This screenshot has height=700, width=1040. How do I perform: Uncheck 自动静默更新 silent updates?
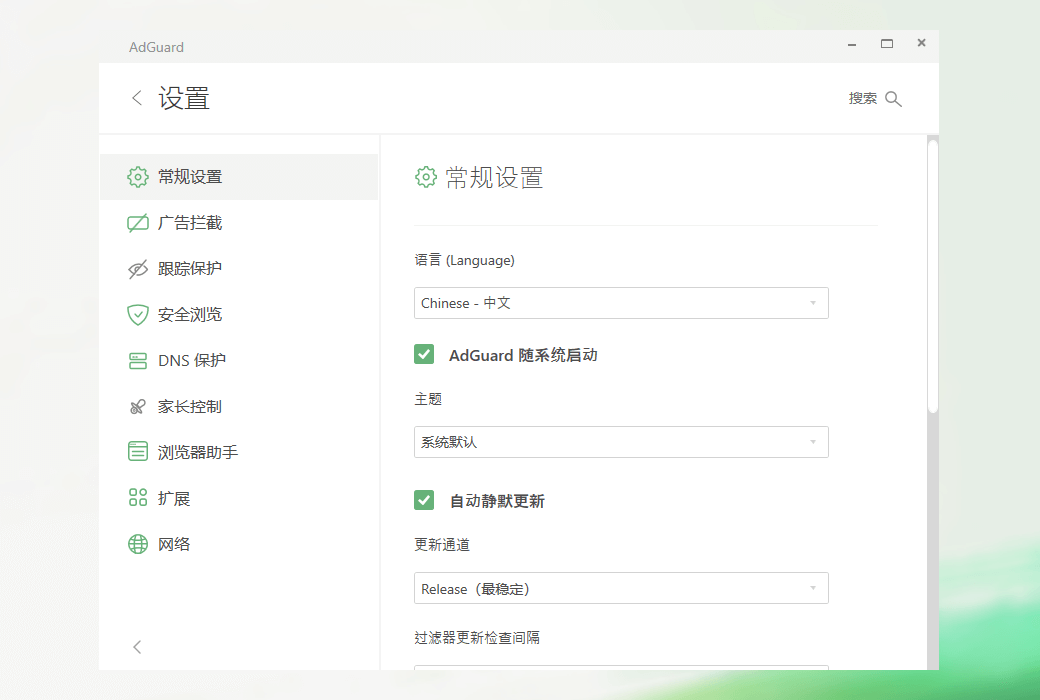(424, 500)
